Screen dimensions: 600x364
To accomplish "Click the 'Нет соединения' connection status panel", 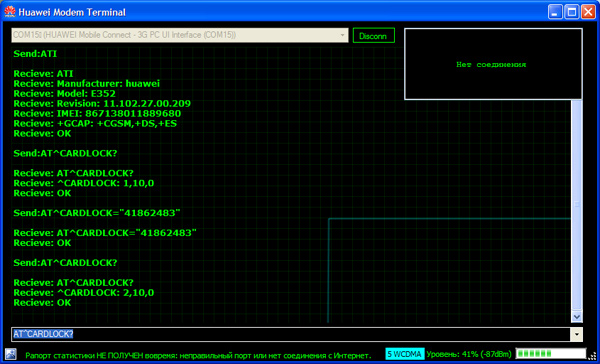I will (x=493, y=64).
